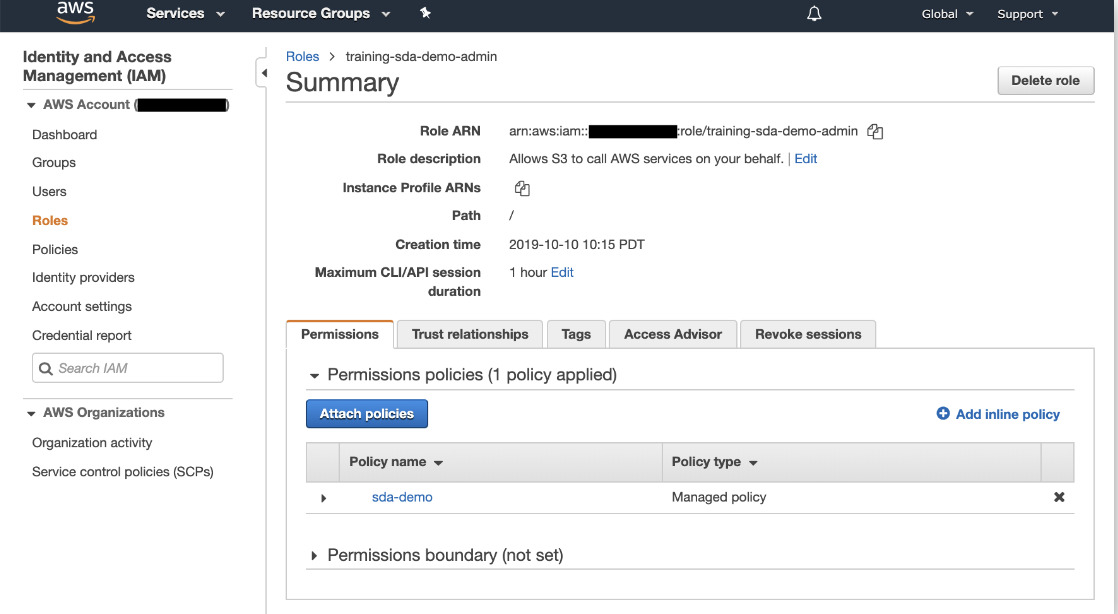Open the Services dropdown menu
Image resolution: width=1118 pixels, height=614 pixels.
coord(185,14)
